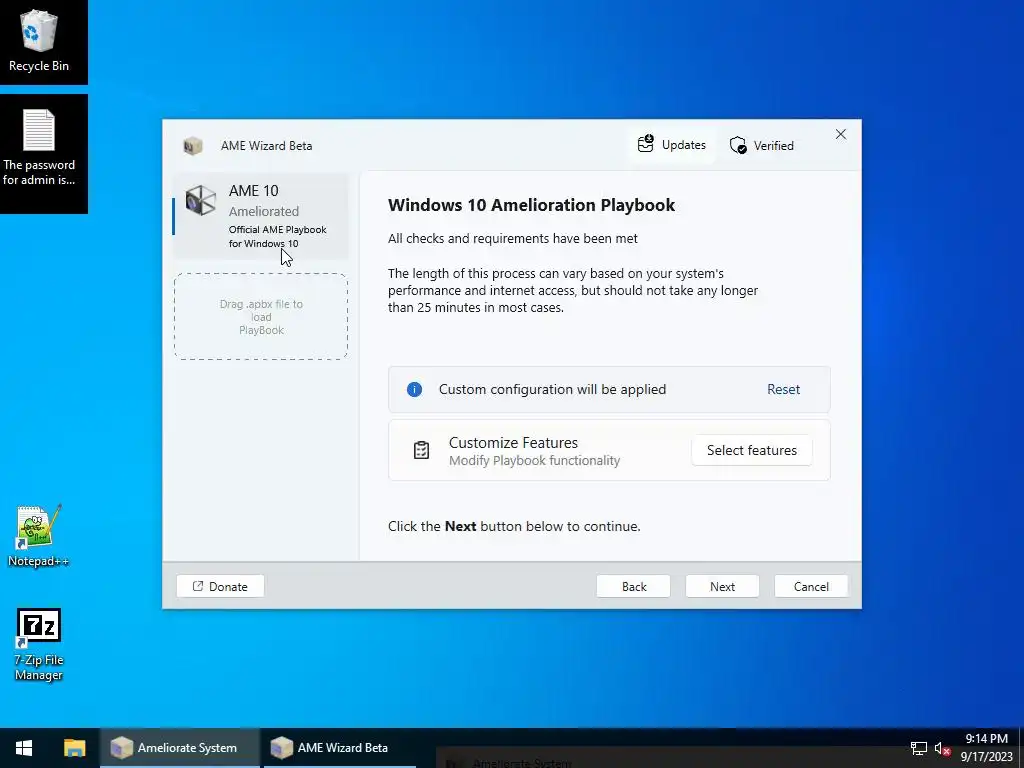Click the AME Wizard Beta cube logo in title bar

[193, 146]
